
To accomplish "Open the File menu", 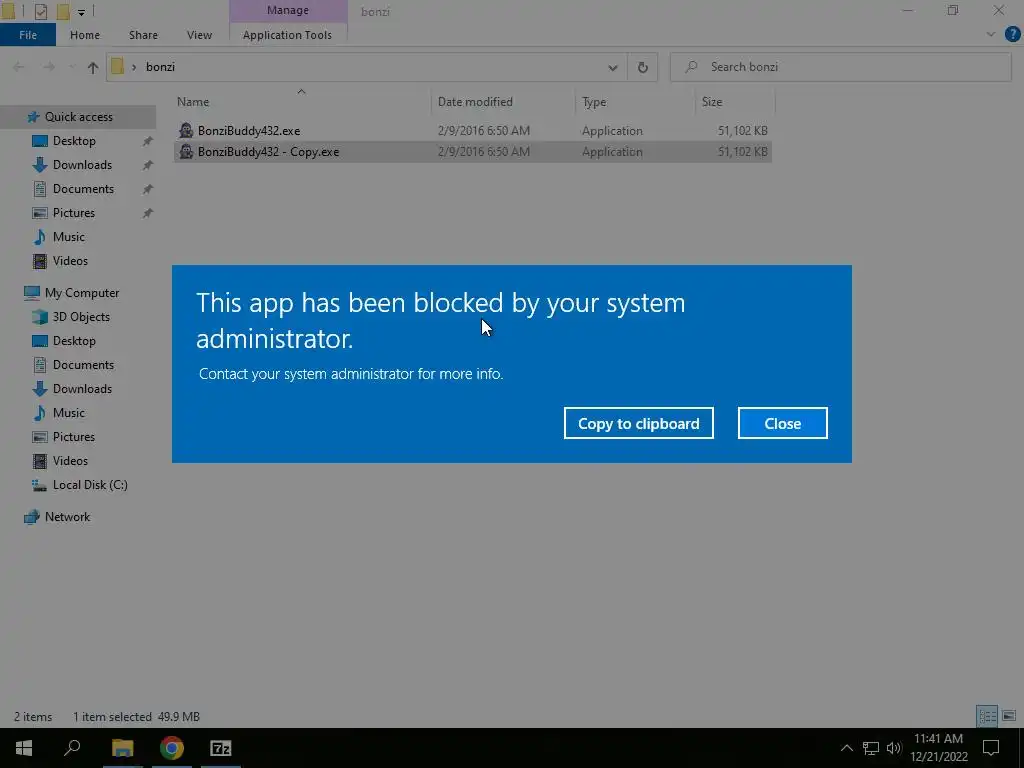I will [28, 35].
